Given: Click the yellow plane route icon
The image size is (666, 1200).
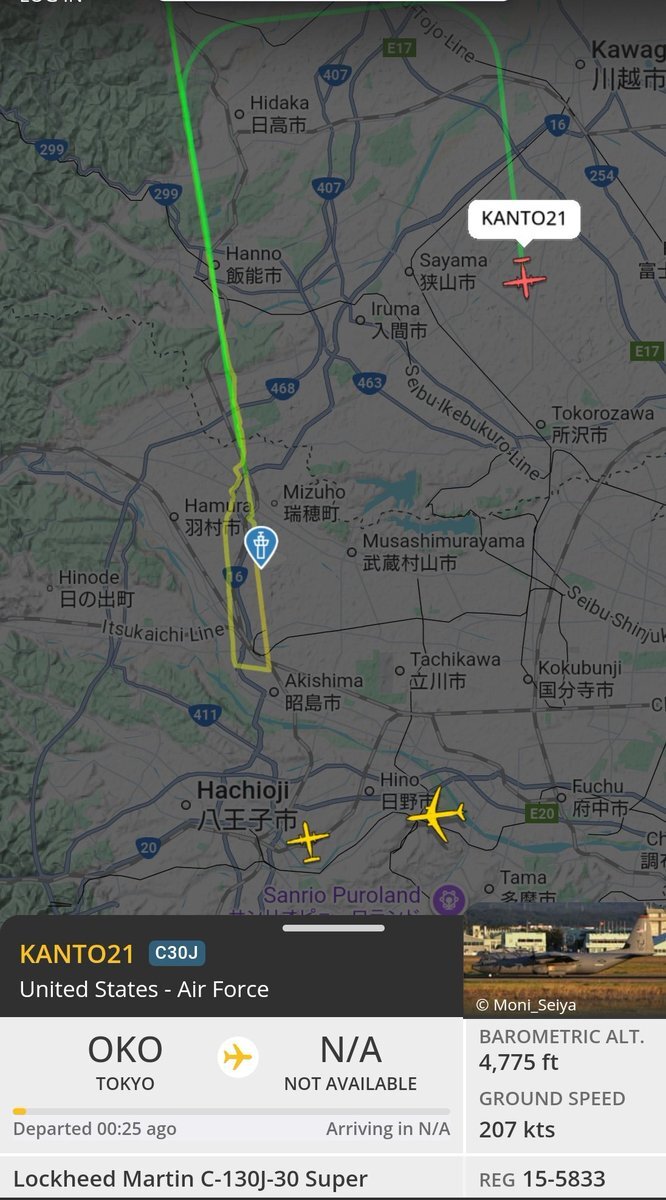Looking at the screenshot, I should point(238,1057).
